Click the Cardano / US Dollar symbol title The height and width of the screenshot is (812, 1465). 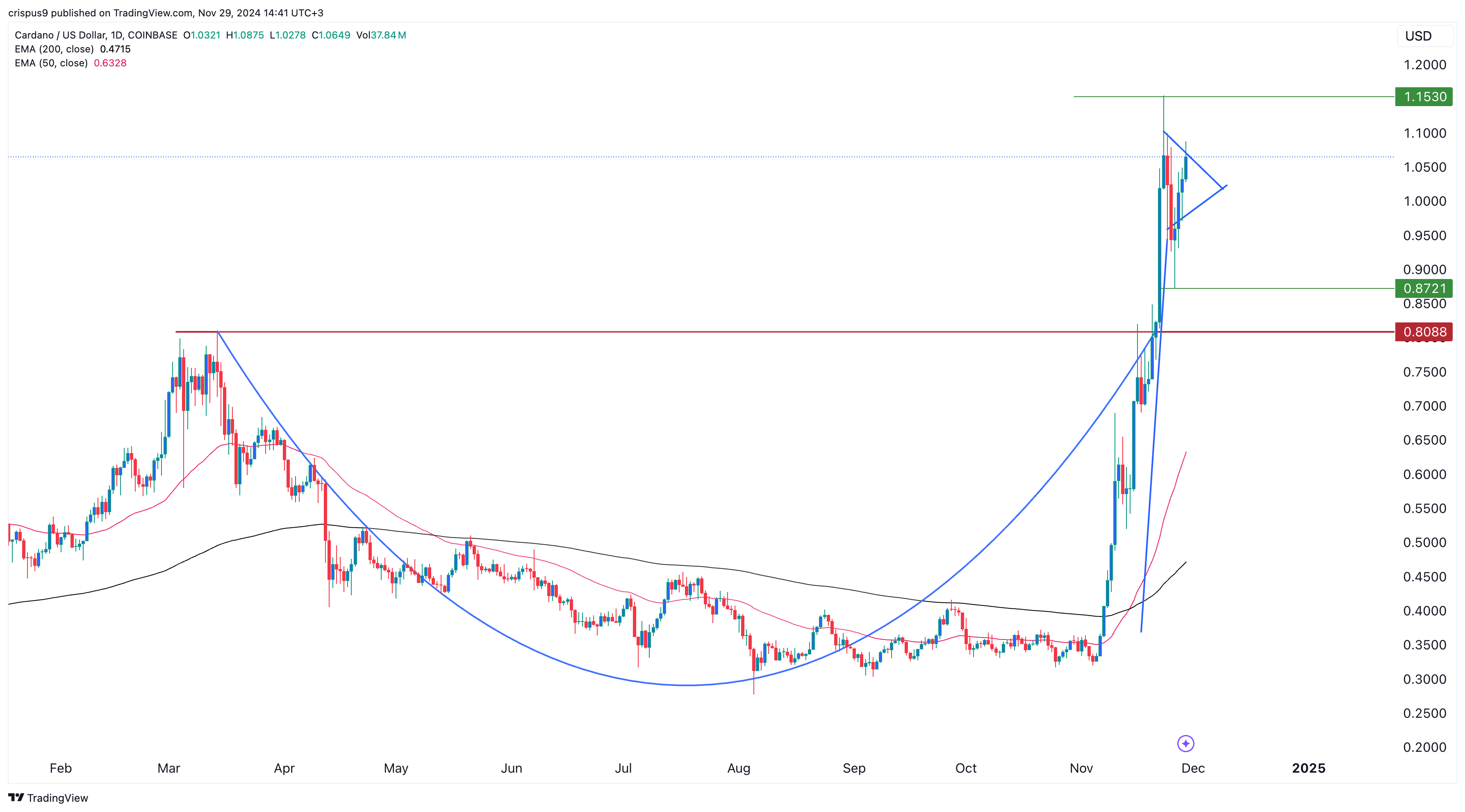point(96,35)
